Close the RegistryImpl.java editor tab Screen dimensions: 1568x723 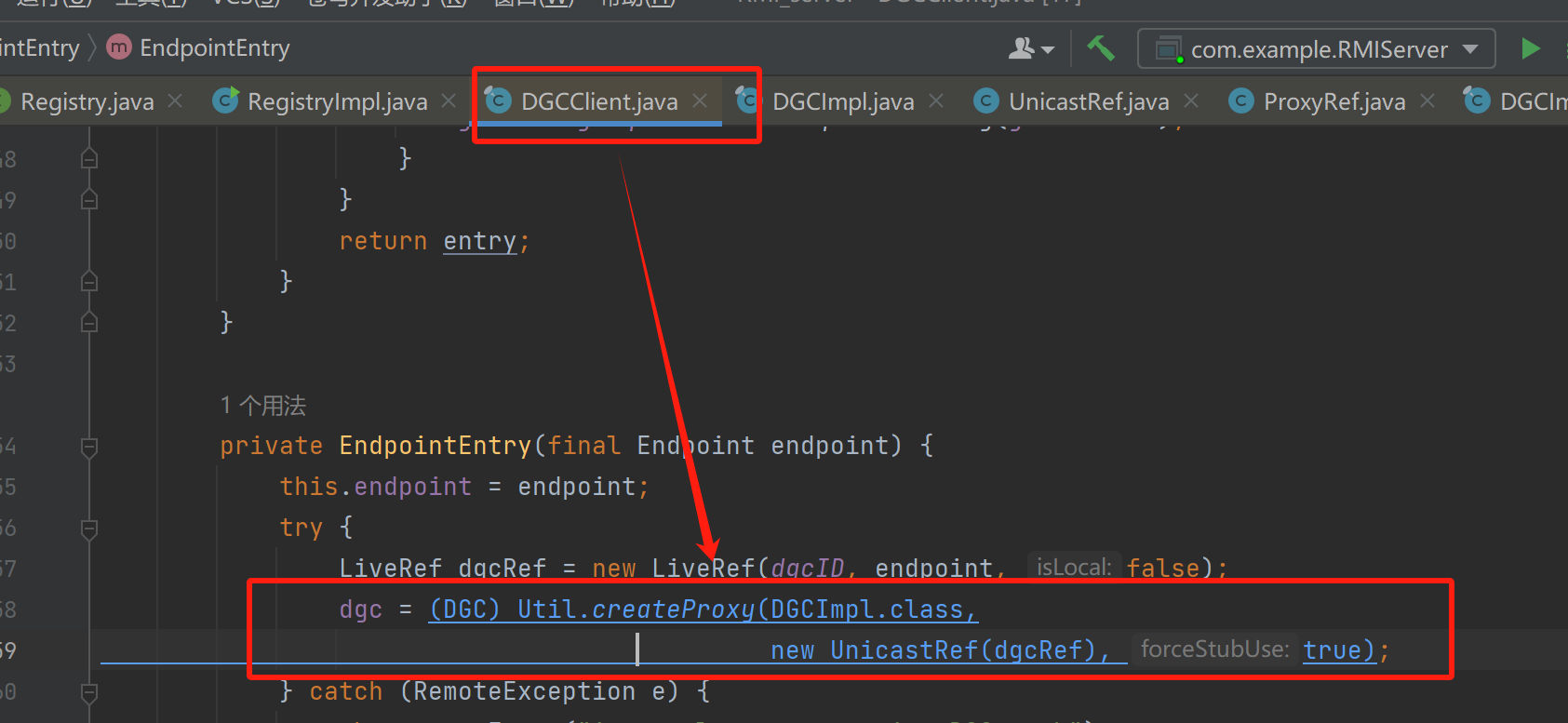[x=449, y=100]
